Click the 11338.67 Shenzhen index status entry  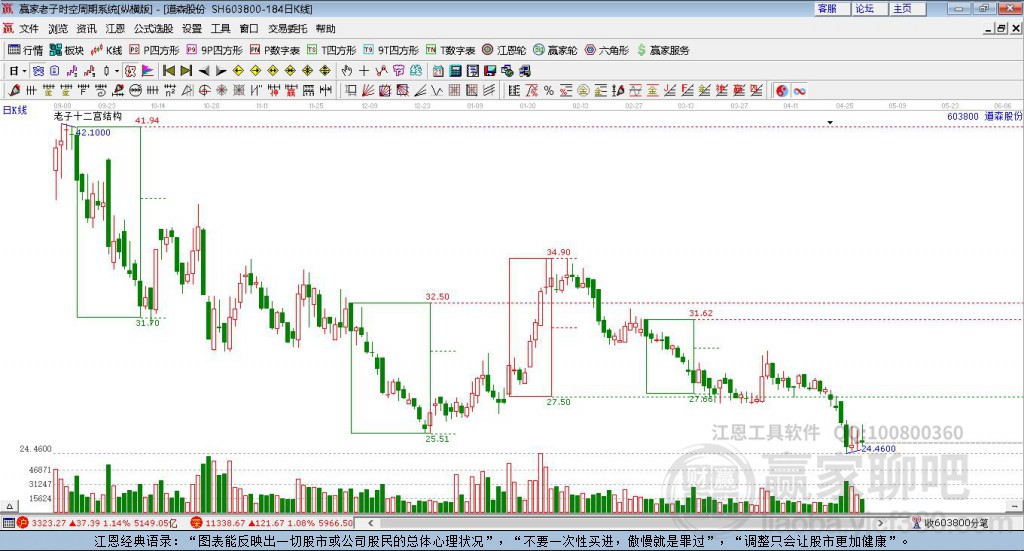pos(270,523)
